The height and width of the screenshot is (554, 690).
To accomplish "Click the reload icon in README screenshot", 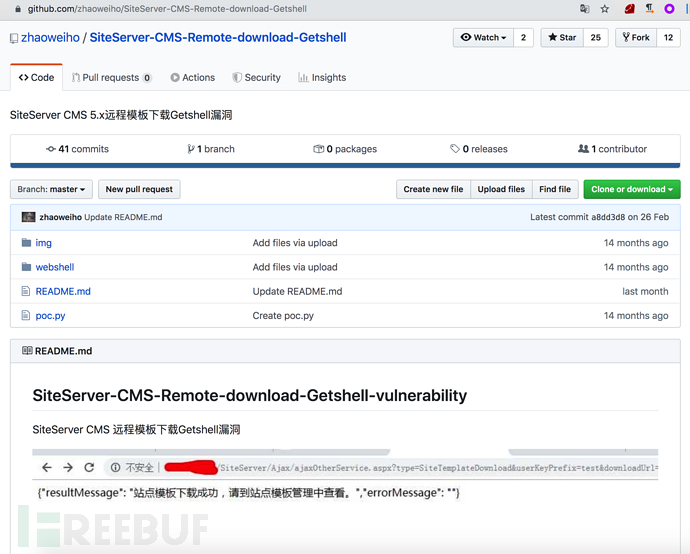I will (x=89, y=467).
